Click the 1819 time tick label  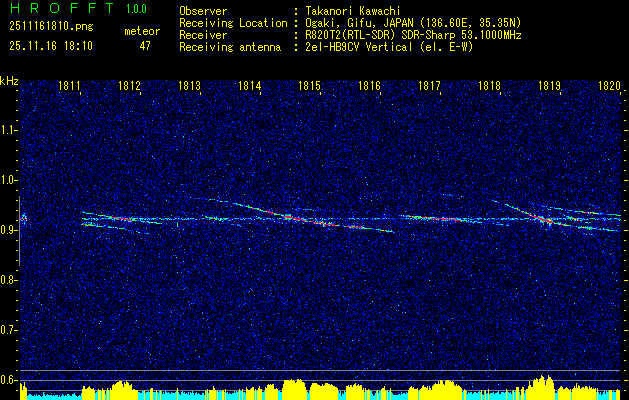550,85
